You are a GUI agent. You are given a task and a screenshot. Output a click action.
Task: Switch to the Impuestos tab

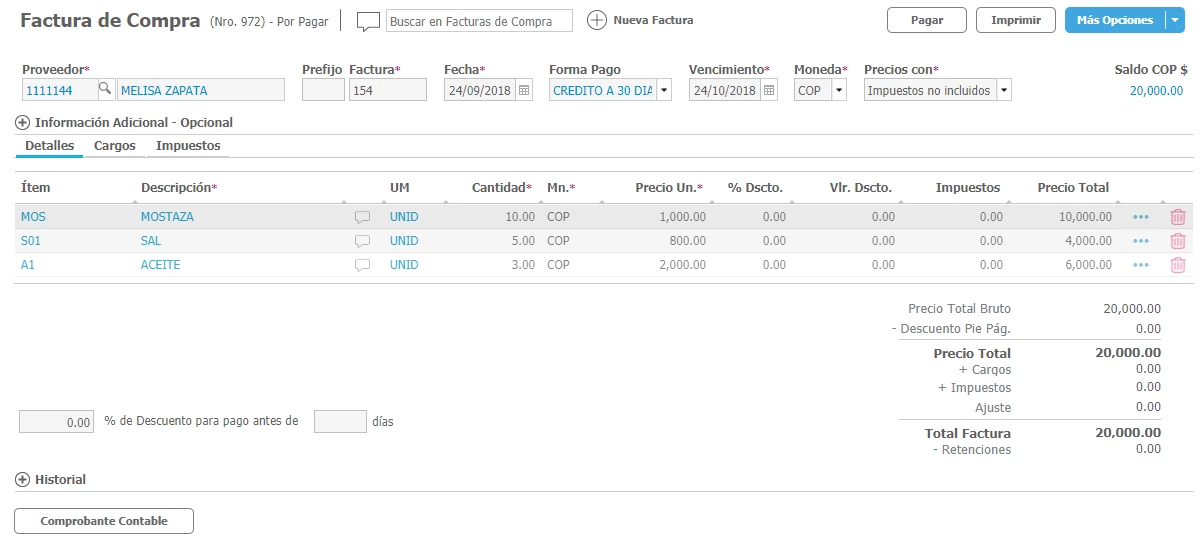click(x=188, y=146)
